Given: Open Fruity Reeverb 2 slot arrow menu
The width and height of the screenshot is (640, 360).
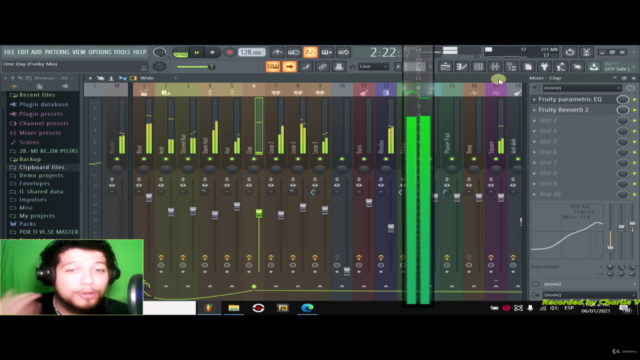Looking at the screenshot, I should point(534,110).
